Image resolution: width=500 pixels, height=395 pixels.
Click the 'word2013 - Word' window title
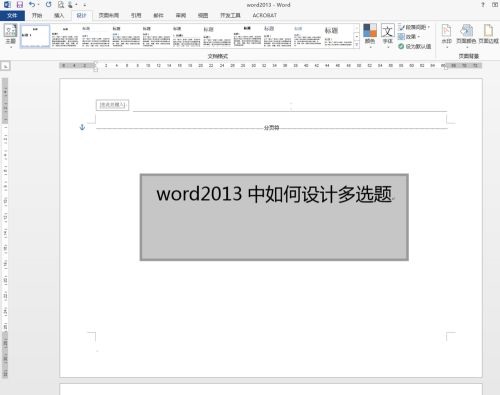click(x=268, y=5)
